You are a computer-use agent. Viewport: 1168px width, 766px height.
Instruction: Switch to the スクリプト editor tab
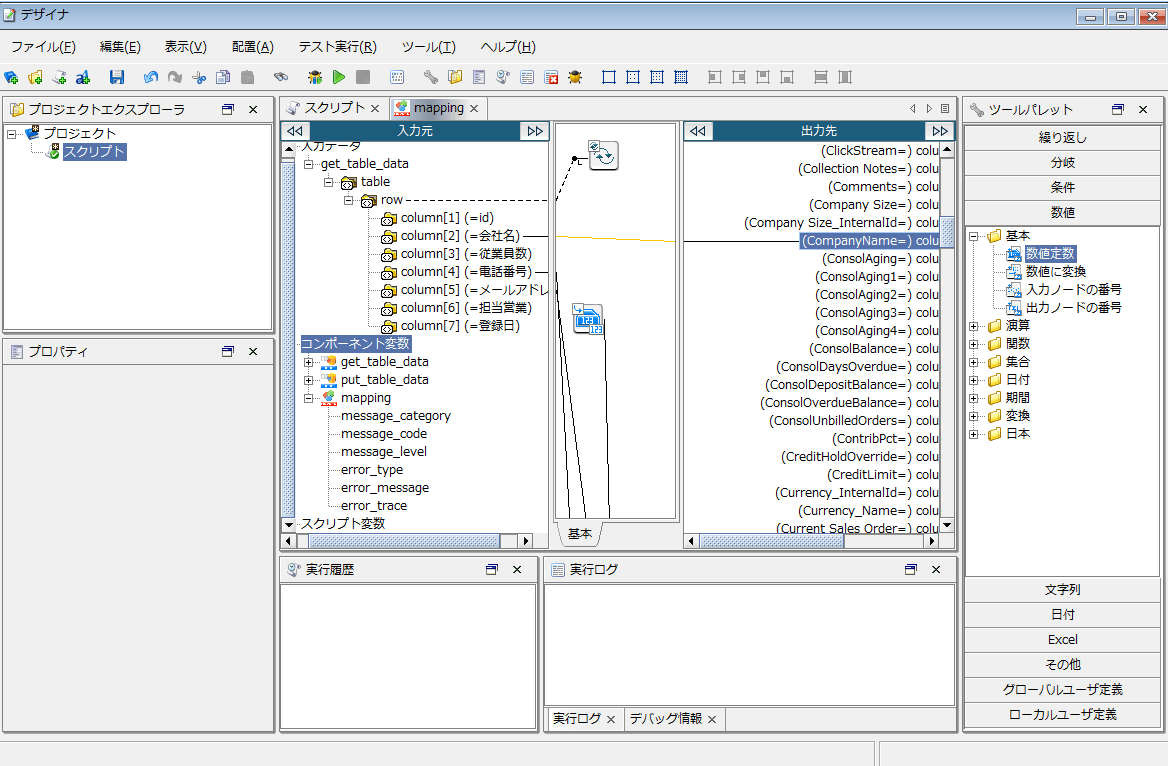coord(334,108)
